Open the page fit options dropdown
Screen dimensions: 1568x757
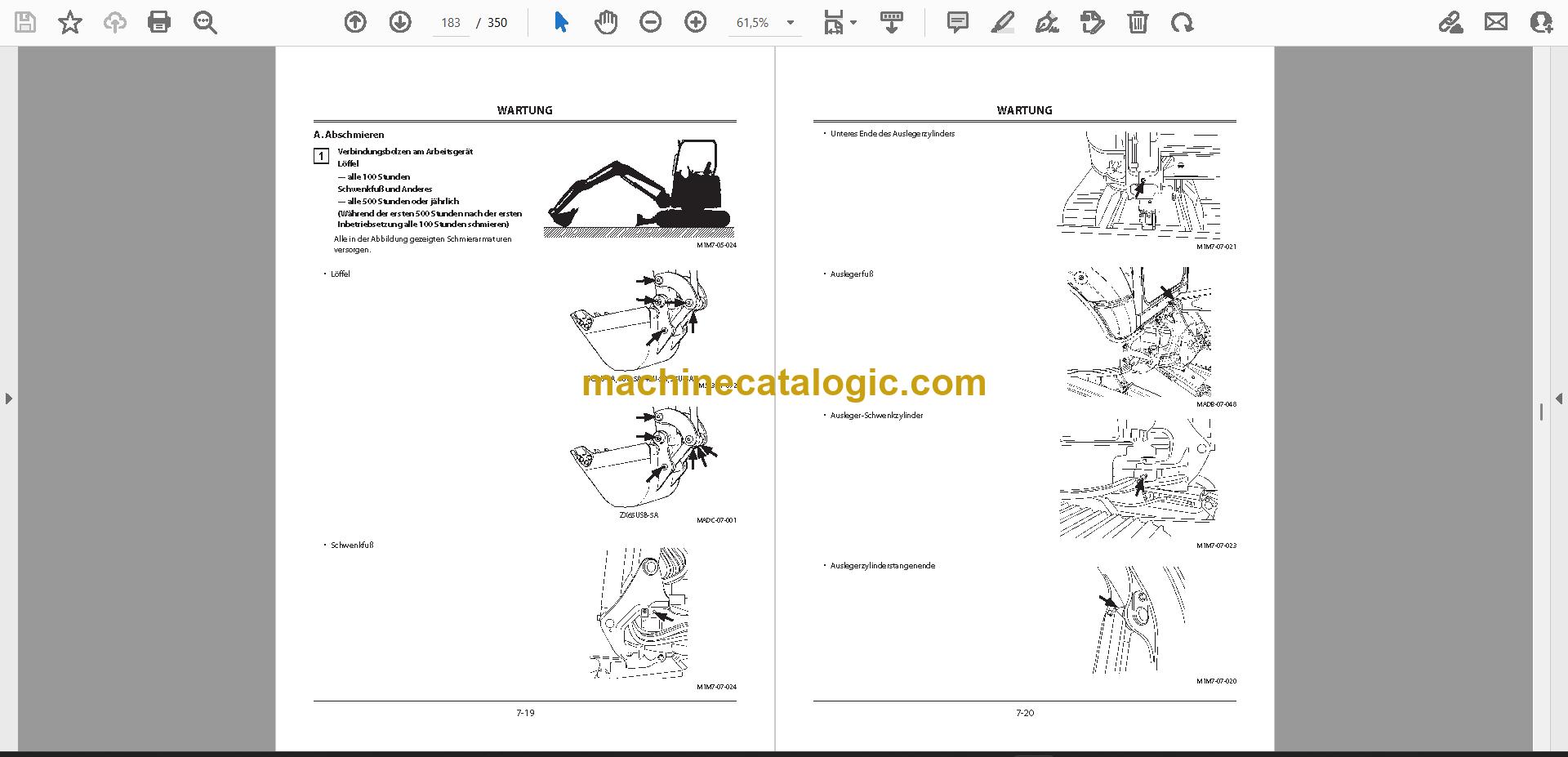click(x=840, y=22)
